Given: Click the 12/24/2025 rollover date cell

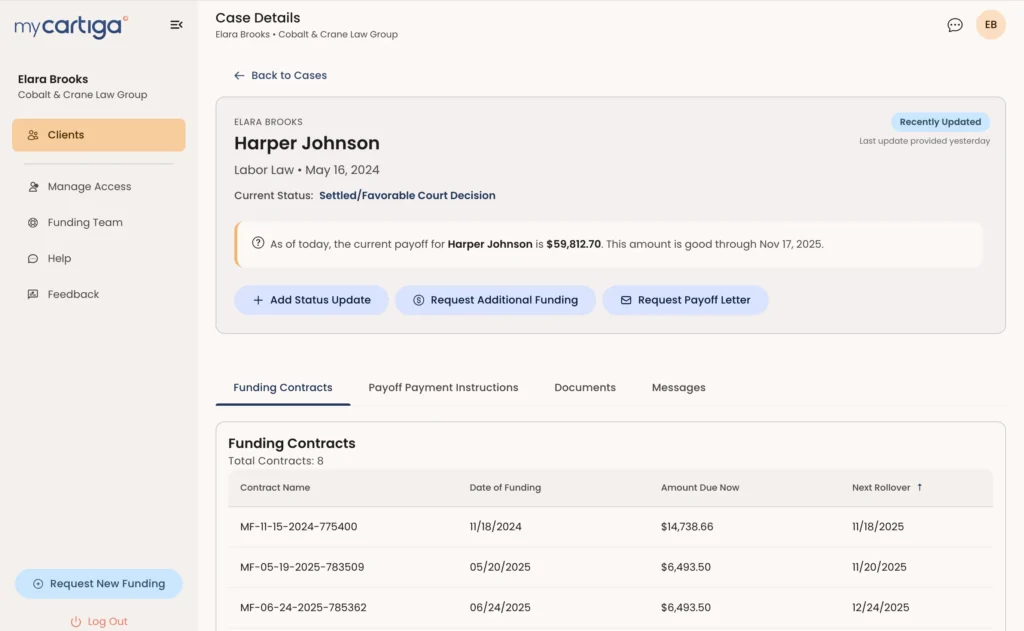Looking at the screenshot, I should coord(880,608).
